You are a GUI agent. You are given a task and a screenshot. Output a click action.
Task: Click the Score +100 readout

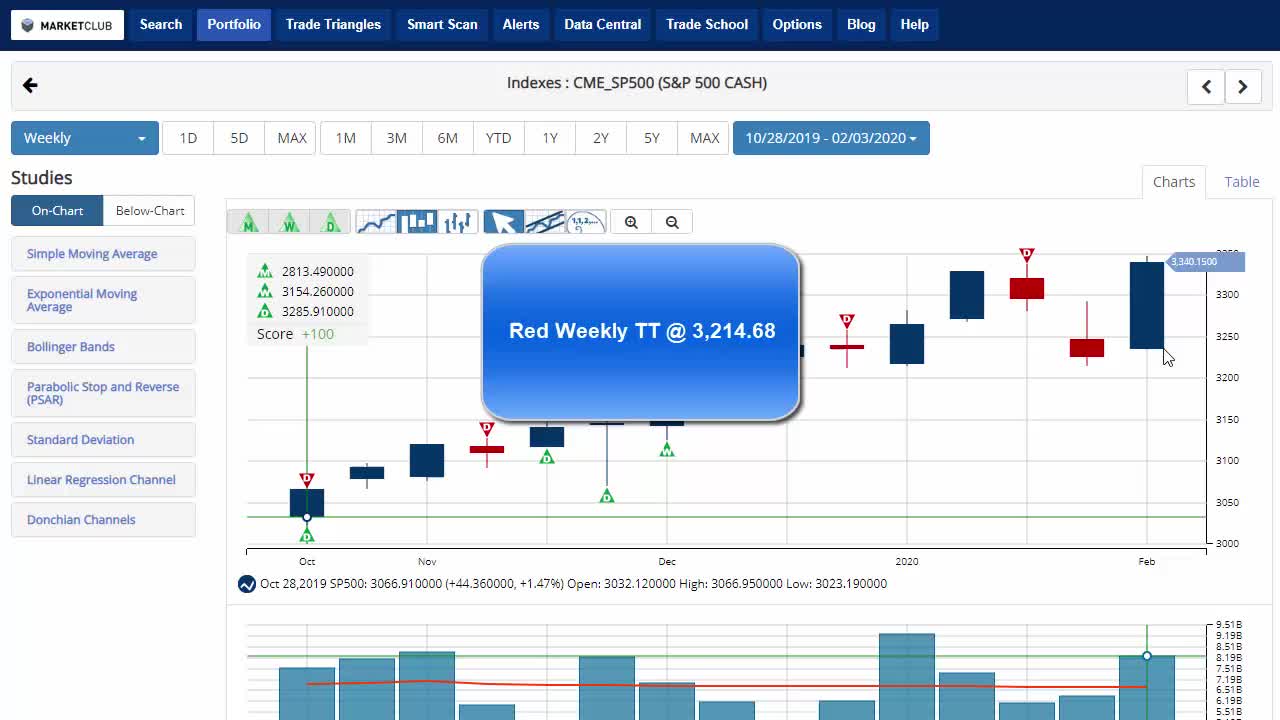296,334
